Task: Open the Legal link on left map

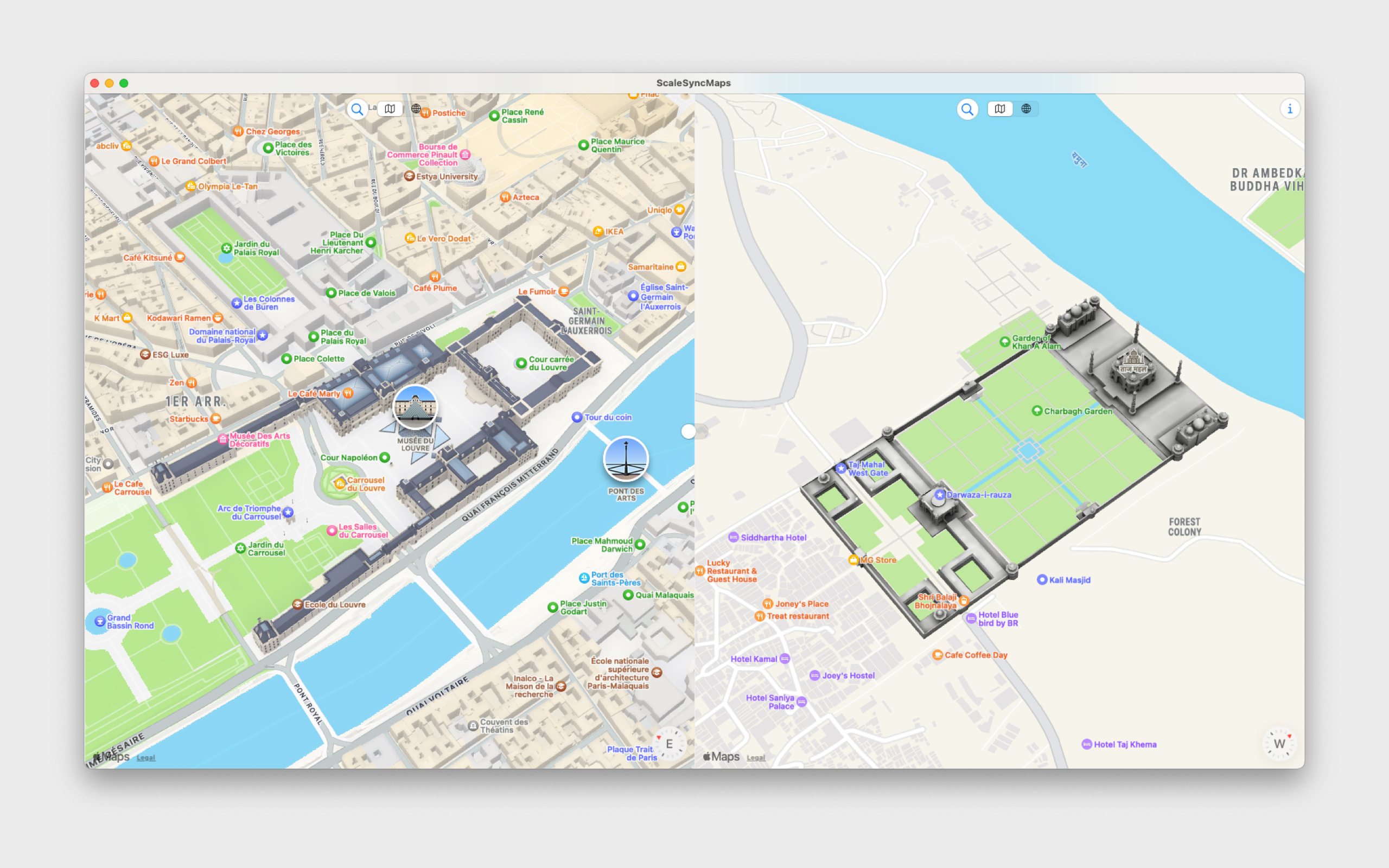Action: 146,758
